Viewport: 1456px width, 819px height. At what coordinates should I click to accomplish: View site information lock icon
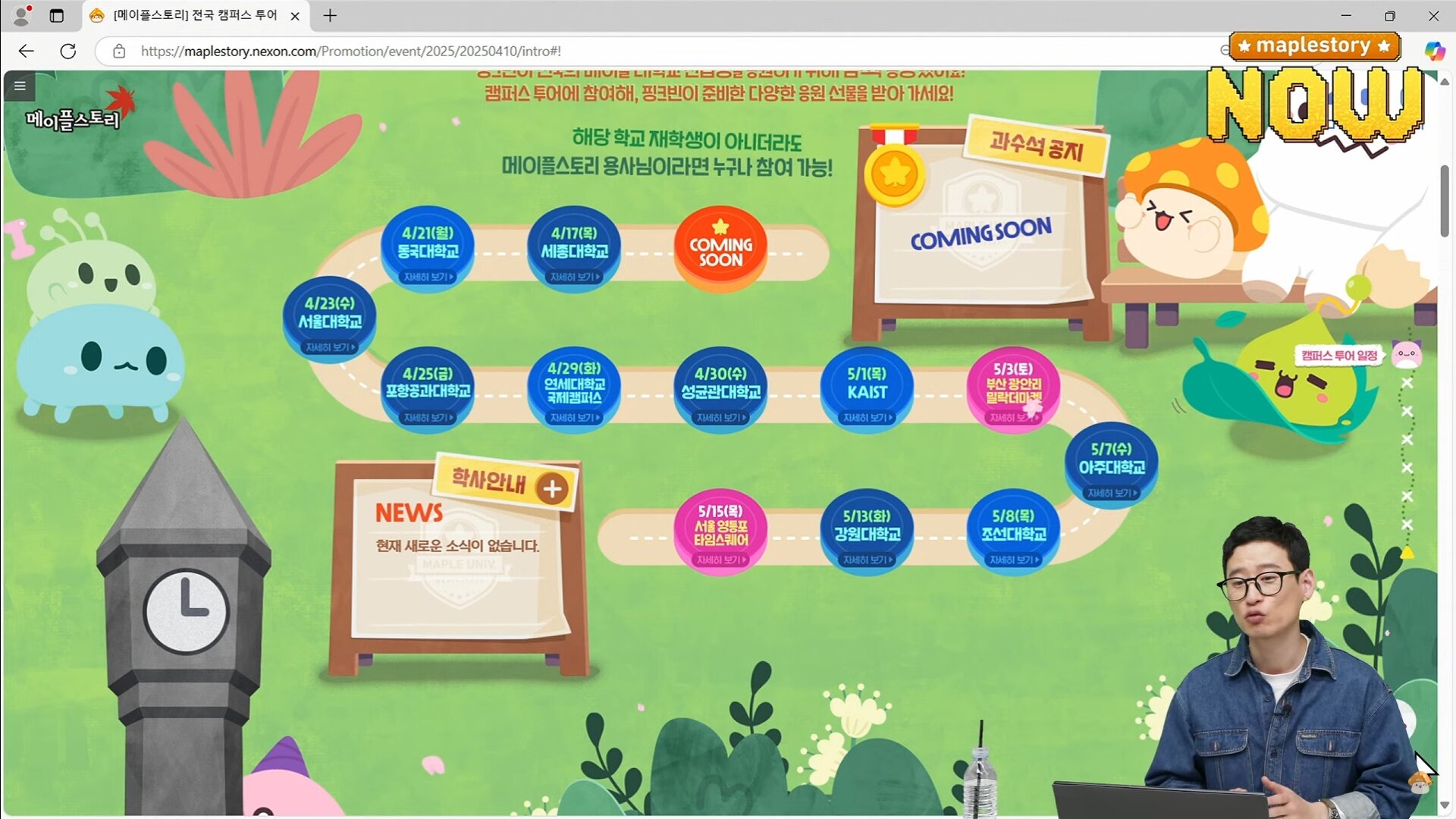[119, 51]
